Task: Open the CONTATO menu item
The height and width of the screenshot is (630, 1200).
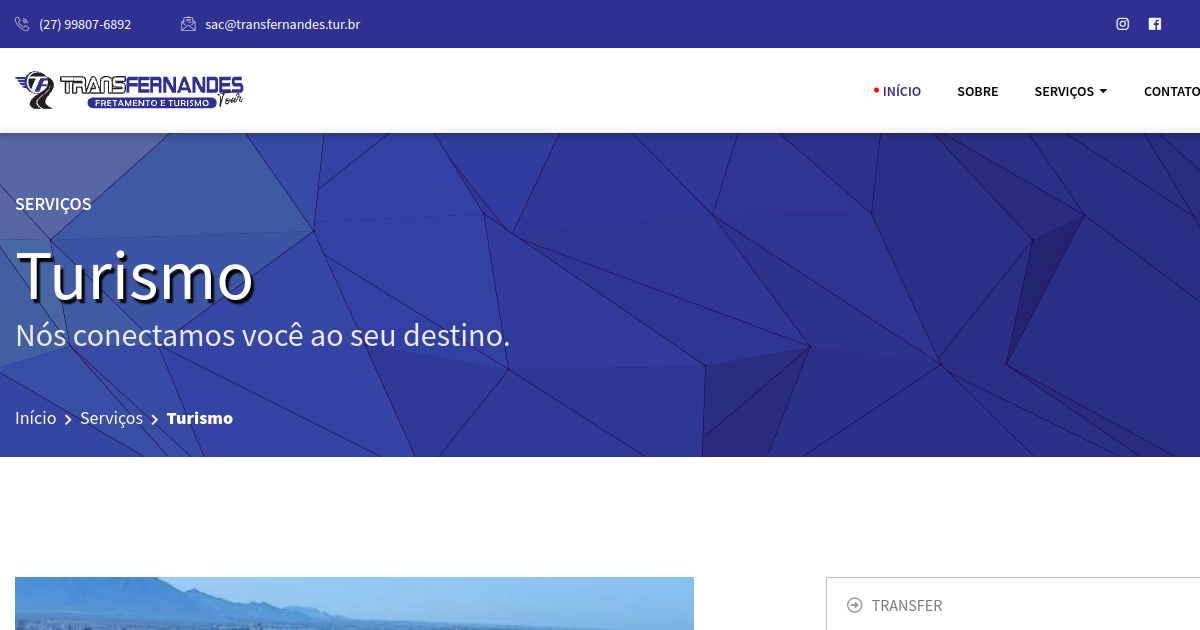Action: (1171, 91)
